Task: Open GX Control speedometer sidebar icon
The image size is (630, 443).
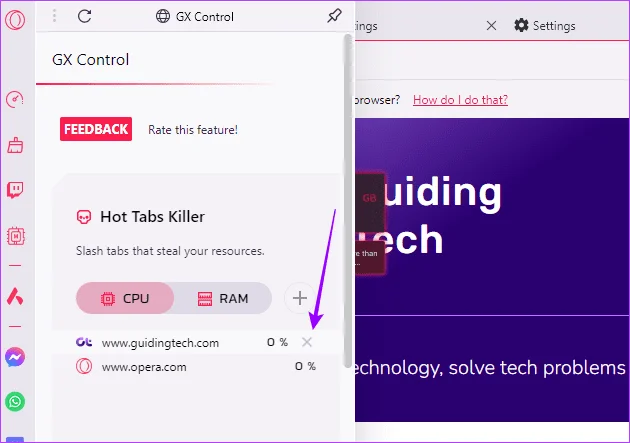Action: coord(15,99)
